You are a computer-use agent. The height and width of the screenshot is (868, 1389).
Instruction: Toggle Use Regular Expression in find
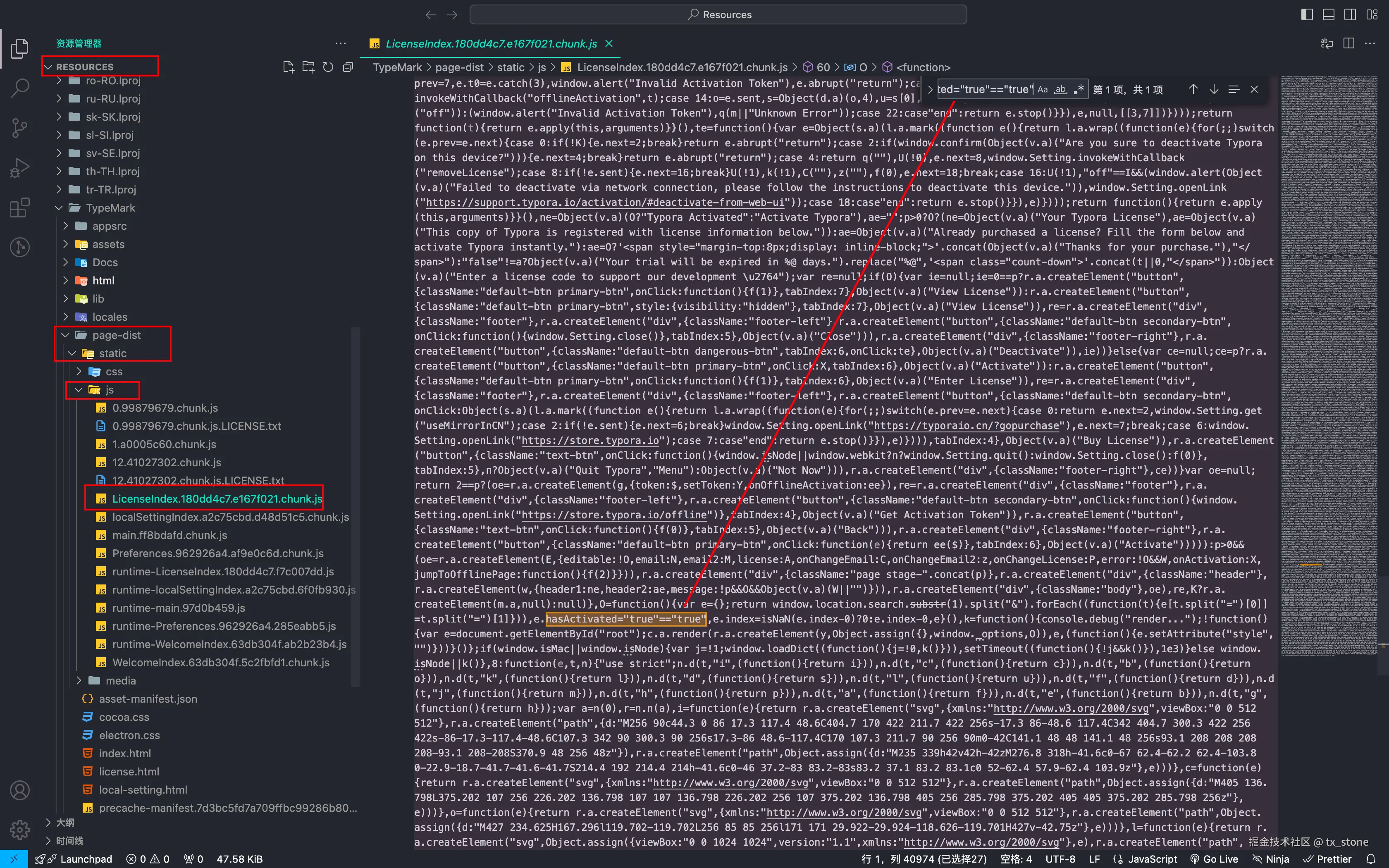[1079, 90]
